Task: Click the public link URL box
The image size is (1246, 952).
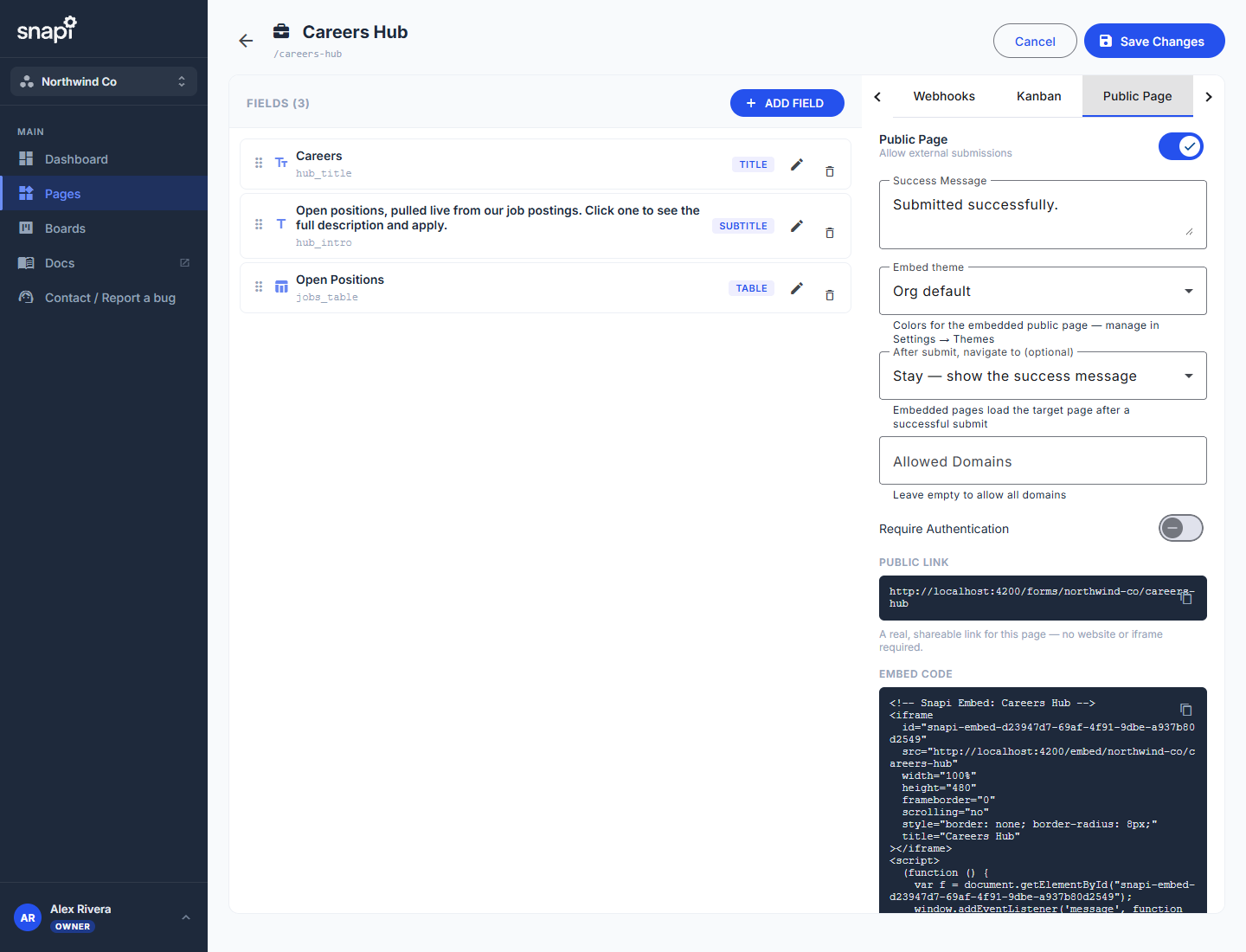Action: point(1043,598)
